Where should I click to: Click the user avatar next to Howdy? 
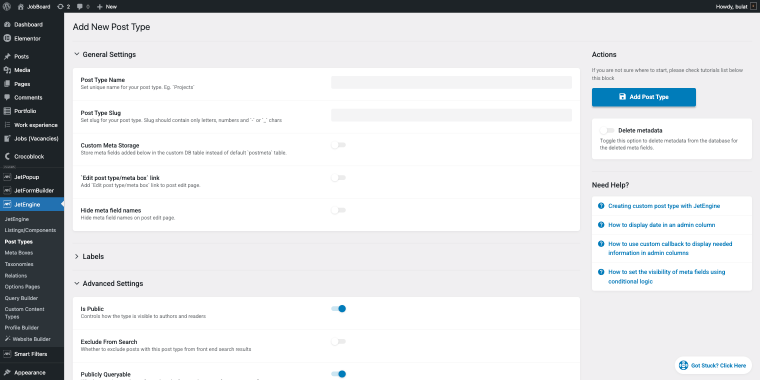click(753, 6)
